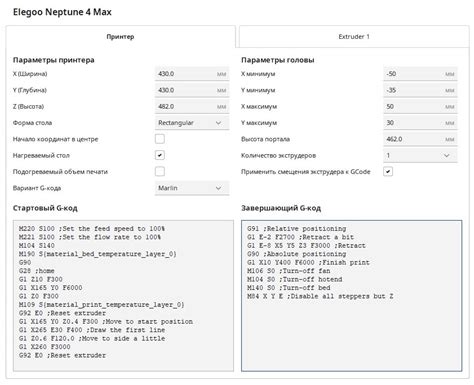Open the Форма стола dropdown
The image size is (474, 385).
pos(192,123)
